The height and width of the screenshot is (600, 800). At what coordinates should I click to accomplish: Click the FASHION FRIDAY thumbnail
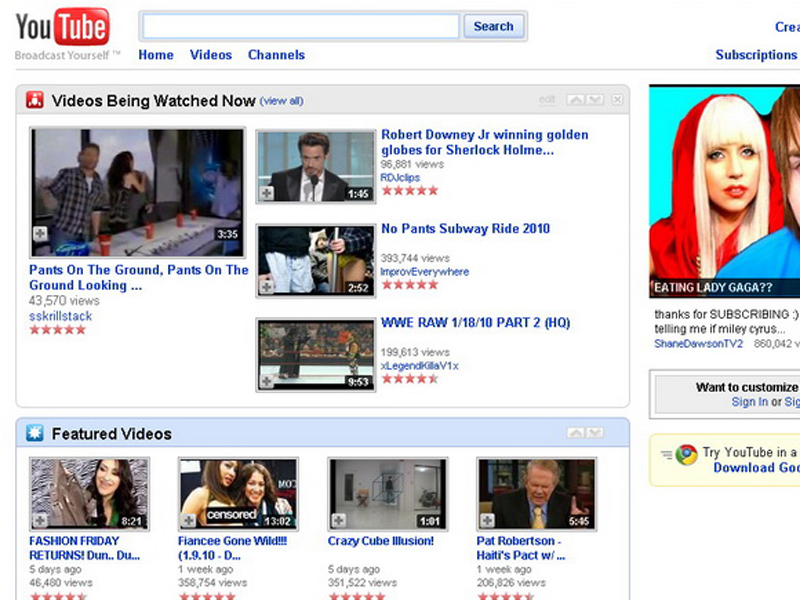(x=89, y=494)
